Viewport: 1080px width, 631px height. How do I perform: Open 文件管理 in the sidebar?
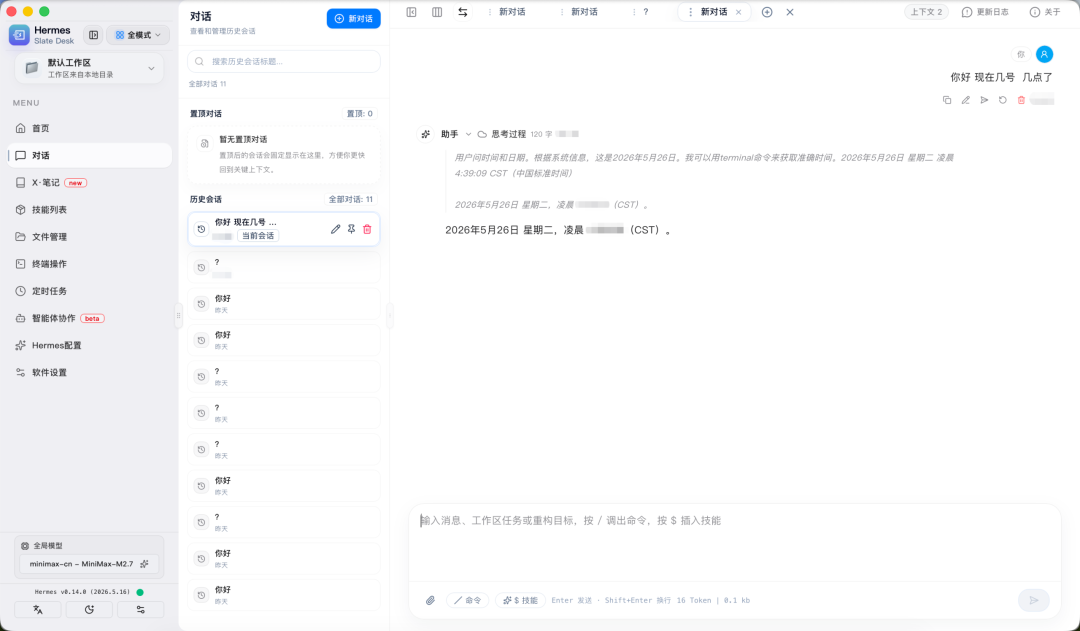coord(90,236)
